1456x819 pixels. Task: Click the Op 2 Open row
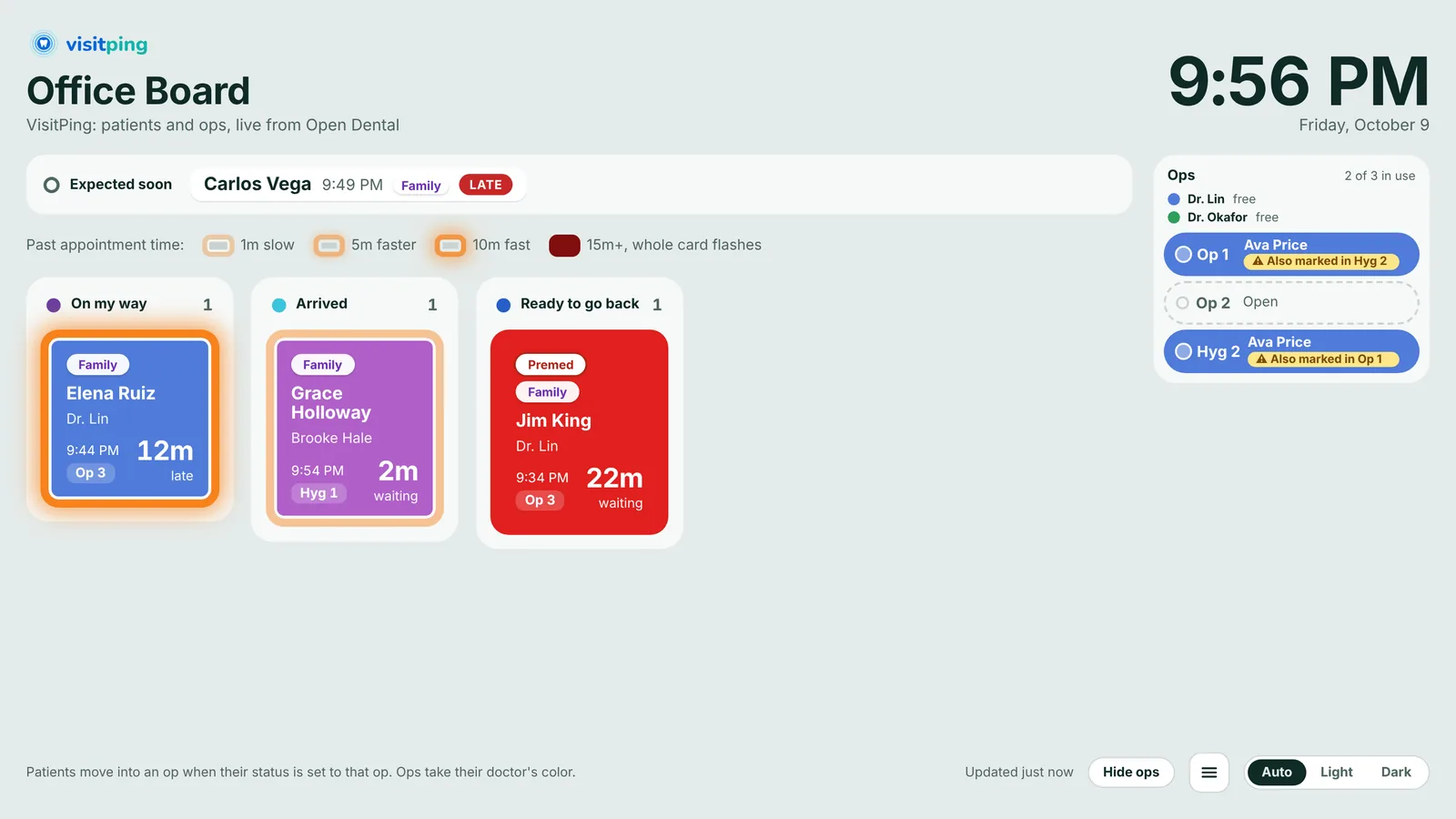pyautogui.click(x=1291, y=303)
